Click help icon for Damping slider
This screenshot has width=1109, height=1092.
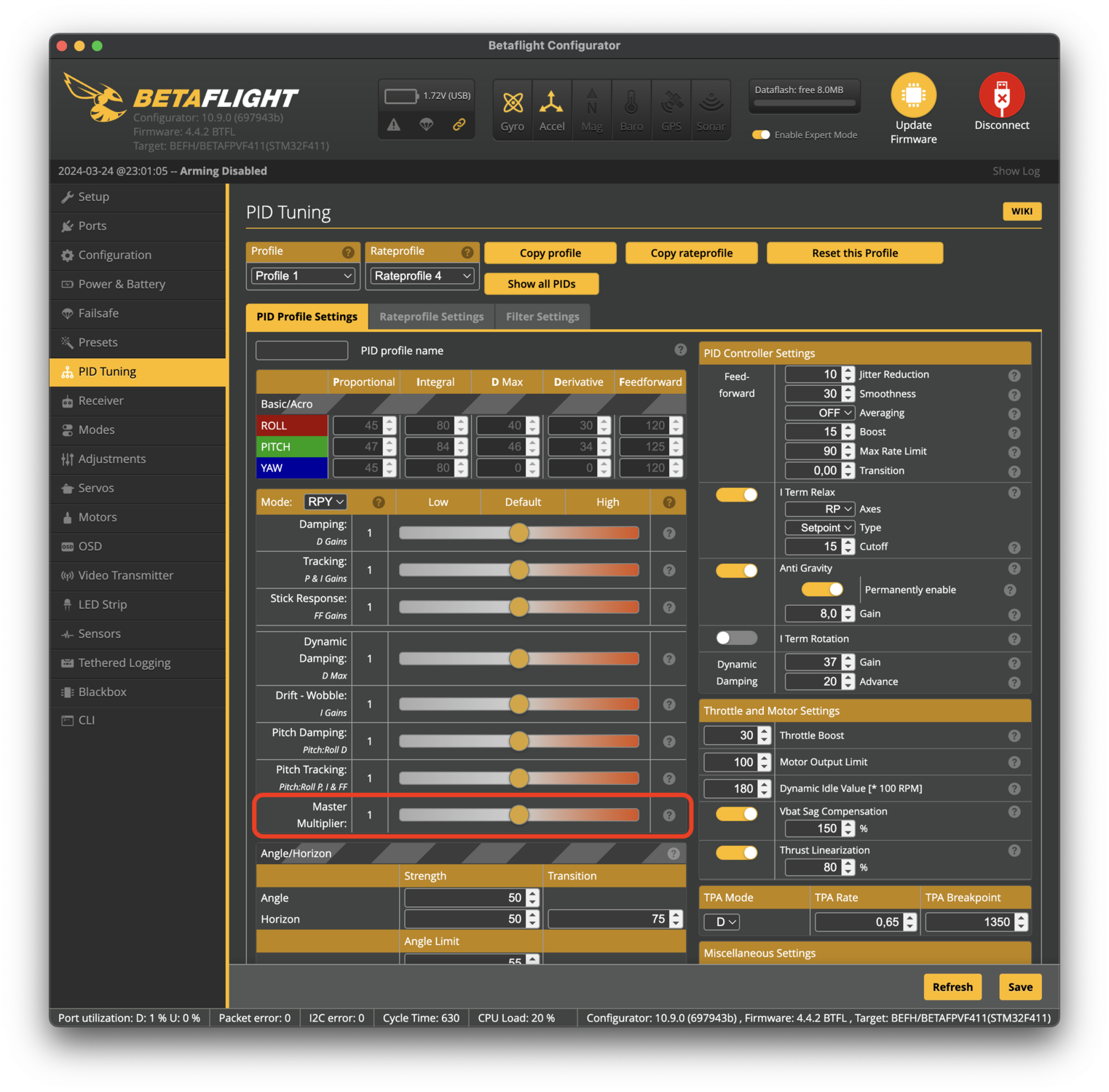[x=669, y=533]
